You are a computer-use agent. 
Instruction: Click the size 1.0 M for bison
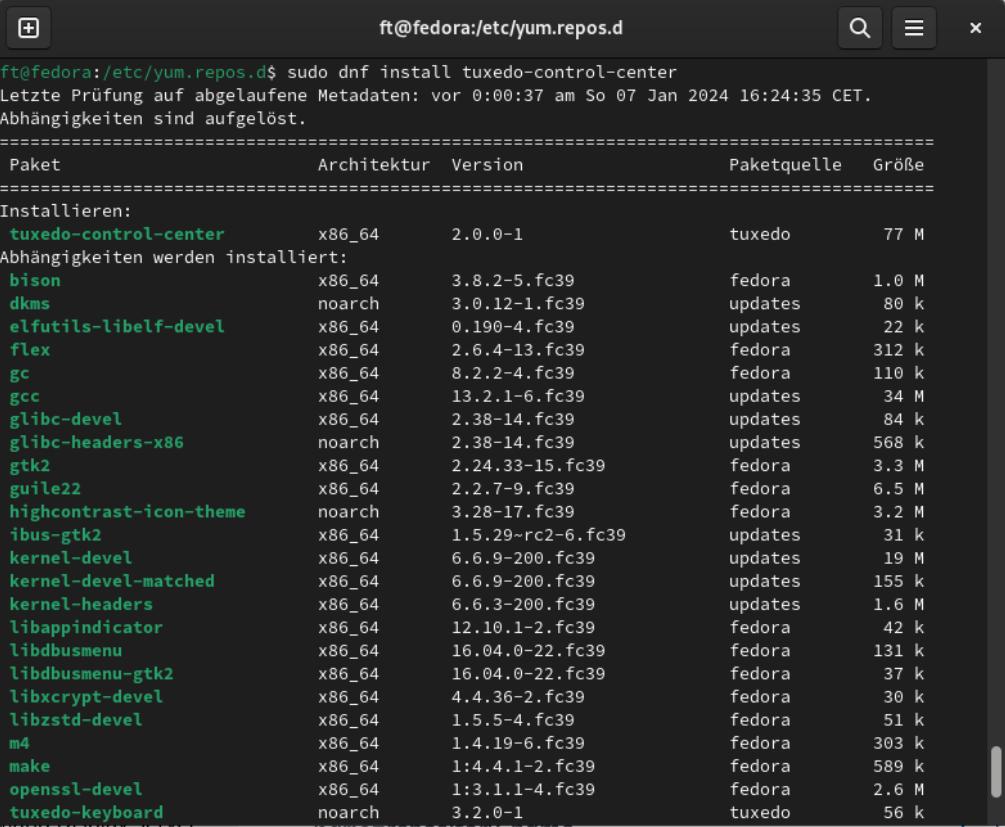coord(899,280)
